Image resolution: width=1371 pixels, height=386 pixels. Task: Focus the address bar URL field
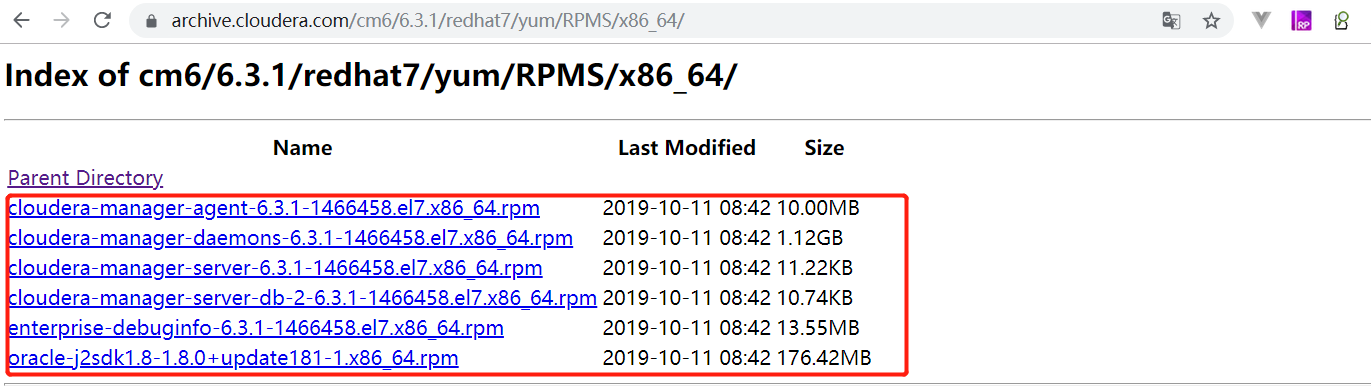640,21
